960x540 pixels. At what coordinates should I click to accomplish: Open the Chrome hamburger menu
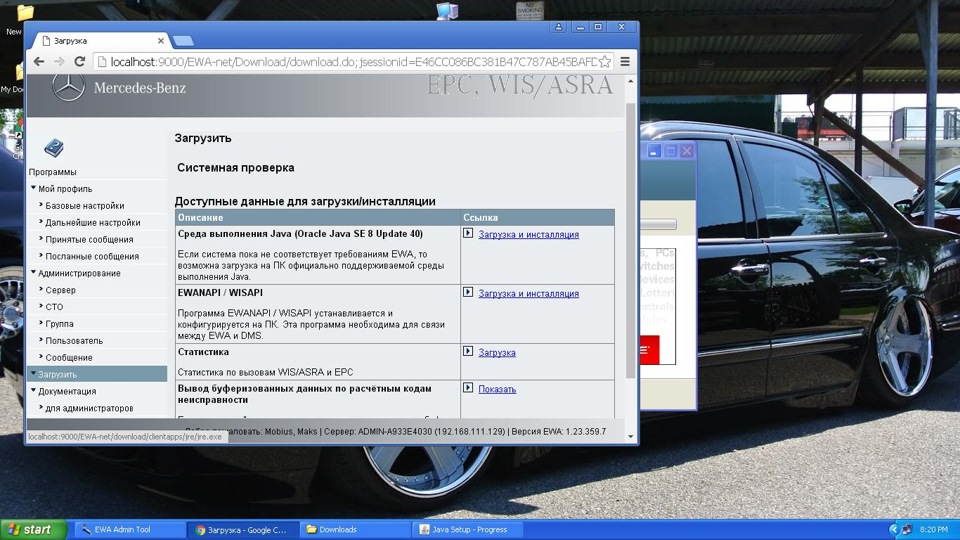pyautogui.click(x=625, y=62)
